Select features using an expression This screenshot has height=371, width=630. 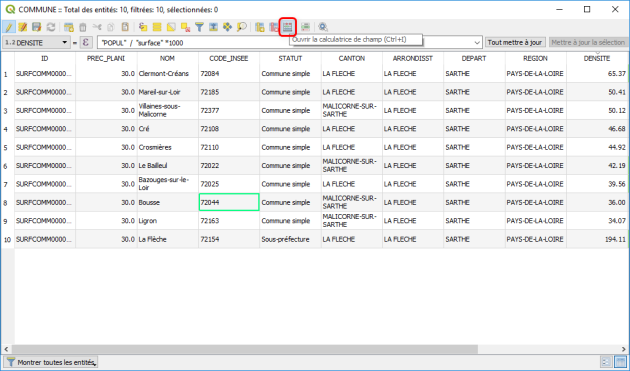[143, 27]
